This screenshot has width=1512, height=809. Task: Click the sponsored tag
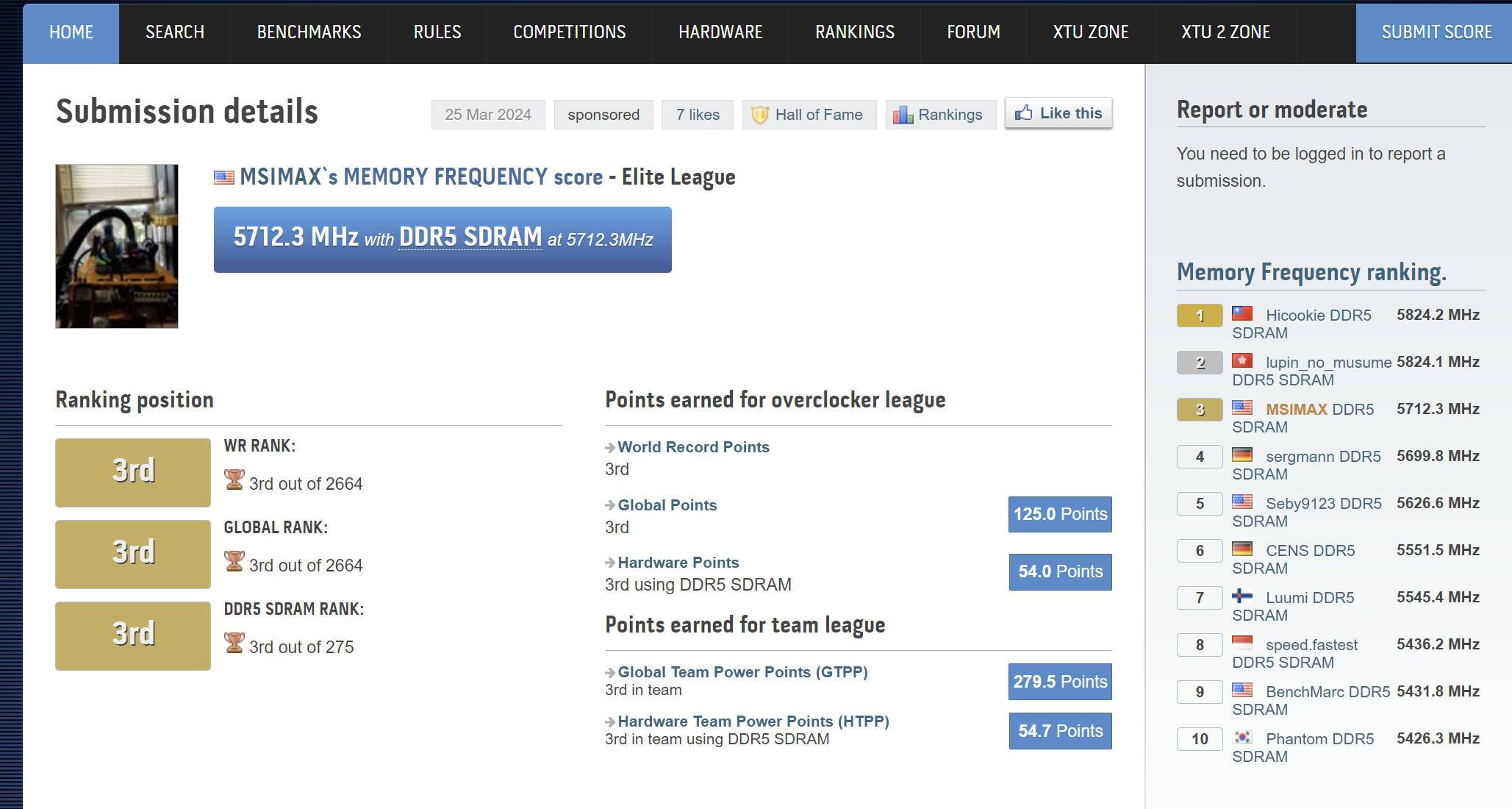tap(603, 115)
